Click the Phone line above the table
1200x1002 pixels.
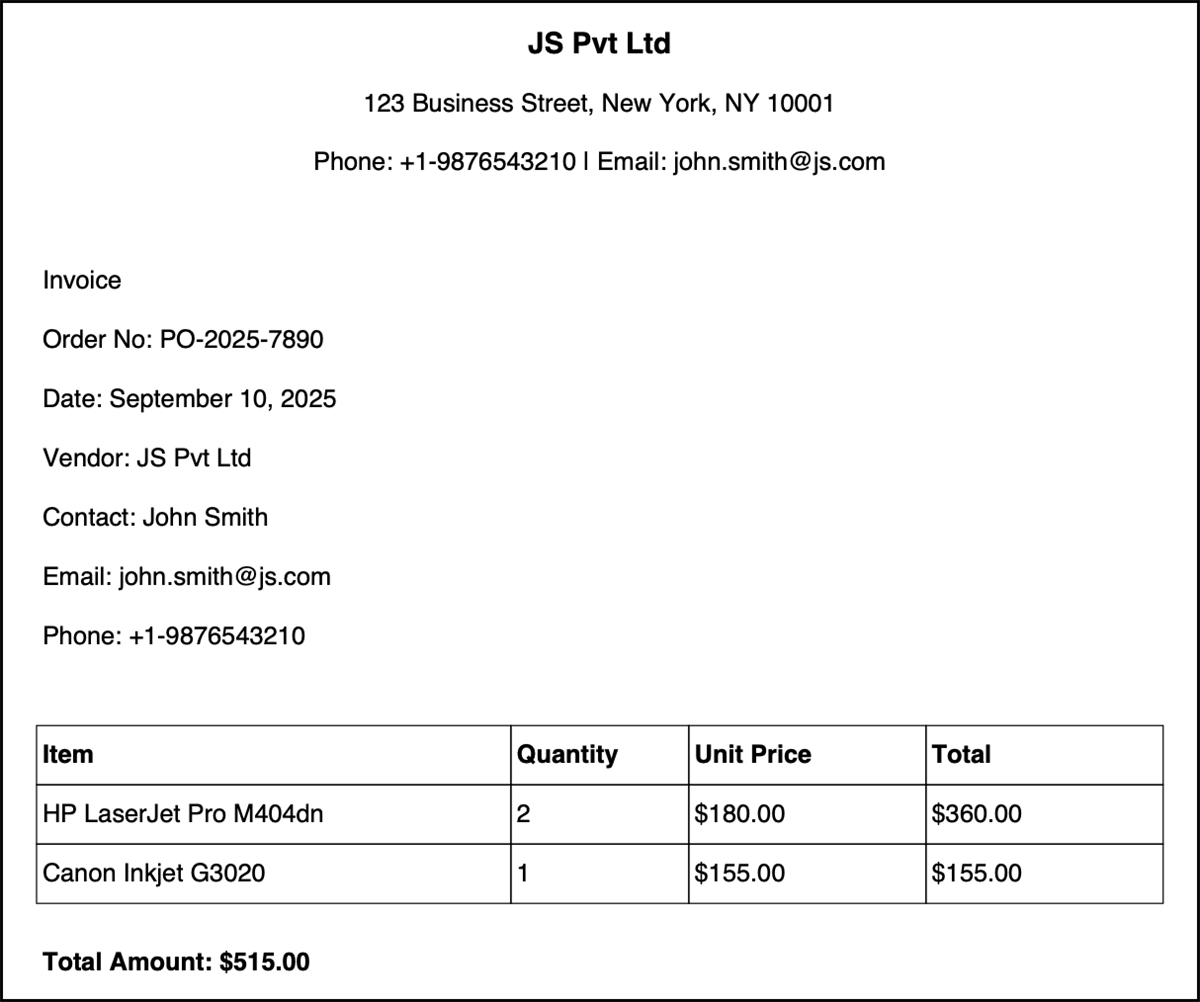pos(174,635)
